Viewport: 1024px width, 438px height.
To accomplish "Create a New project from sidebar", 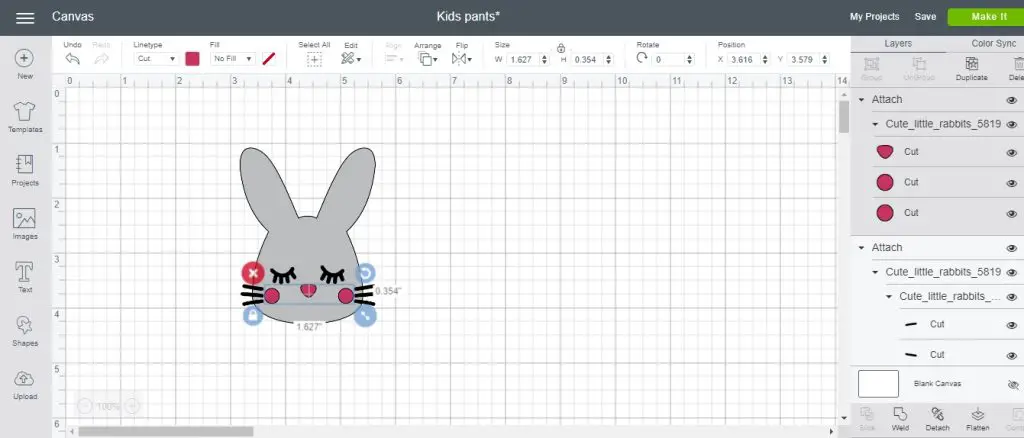I will [25, 64].
